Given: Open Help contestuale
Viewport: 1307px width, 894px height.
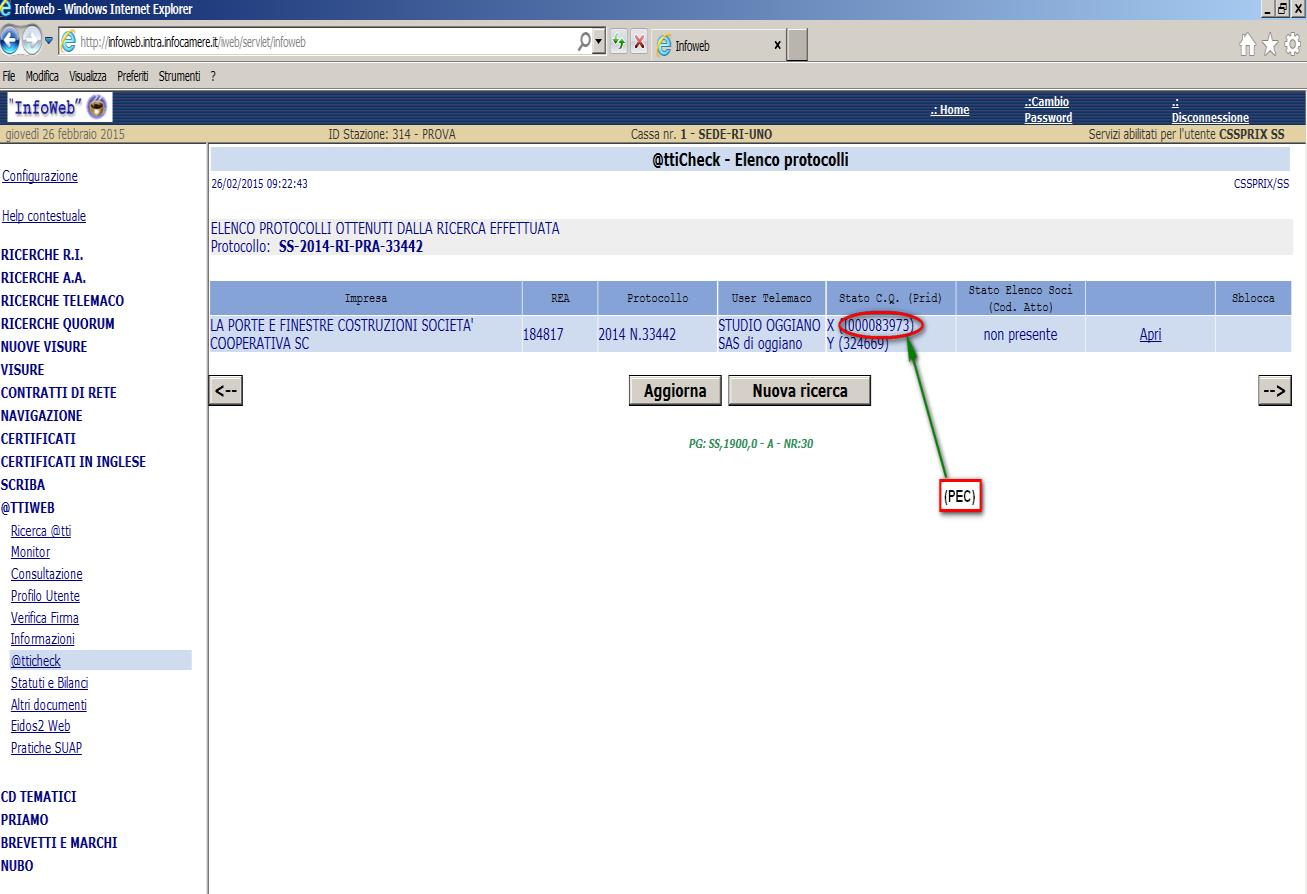Looking at the screenshot, I should tap(44, 216).
